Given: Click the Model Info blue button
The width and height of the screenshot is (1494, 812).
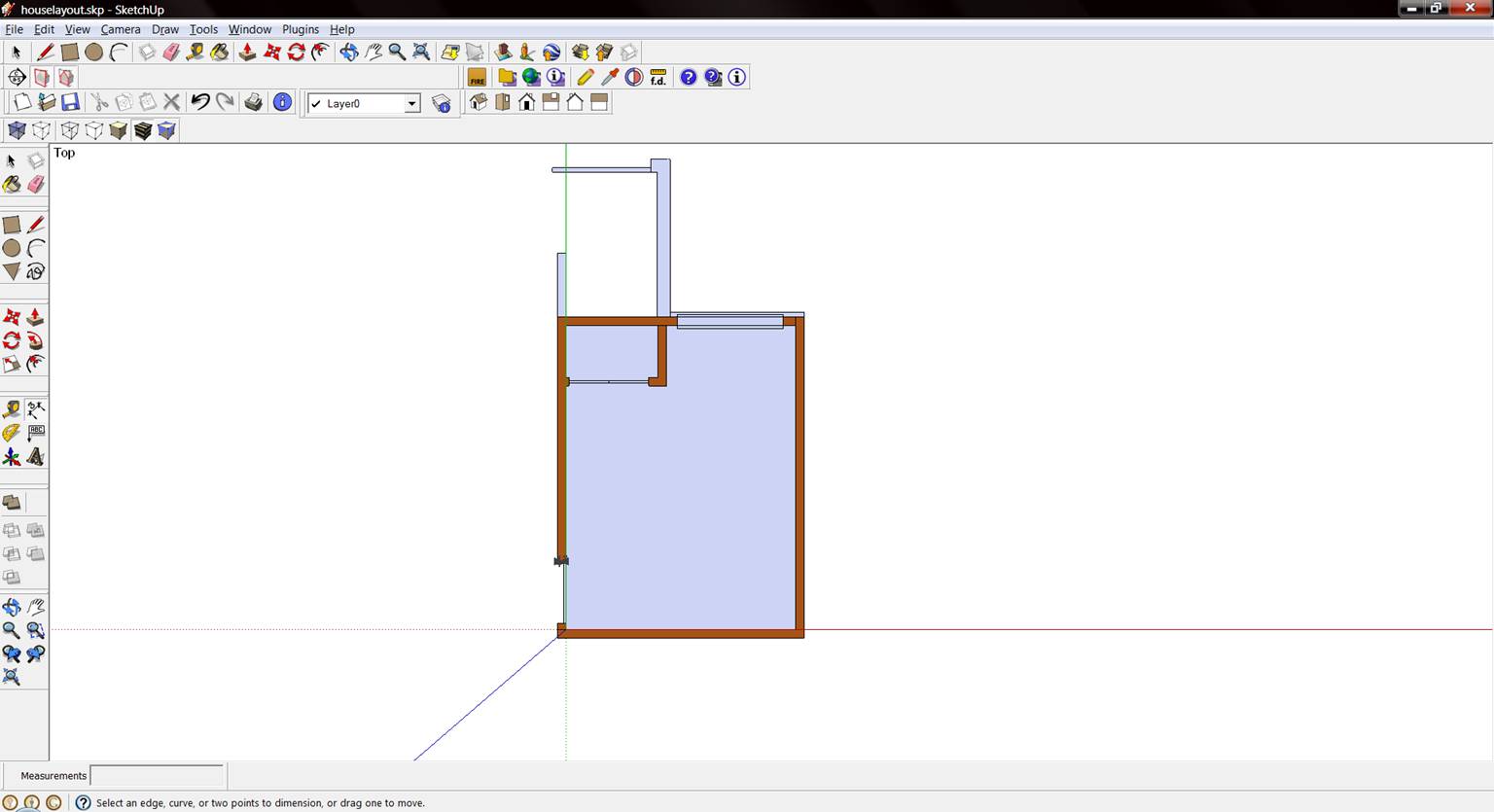Looking at the screenshot, I should point(282,102).
